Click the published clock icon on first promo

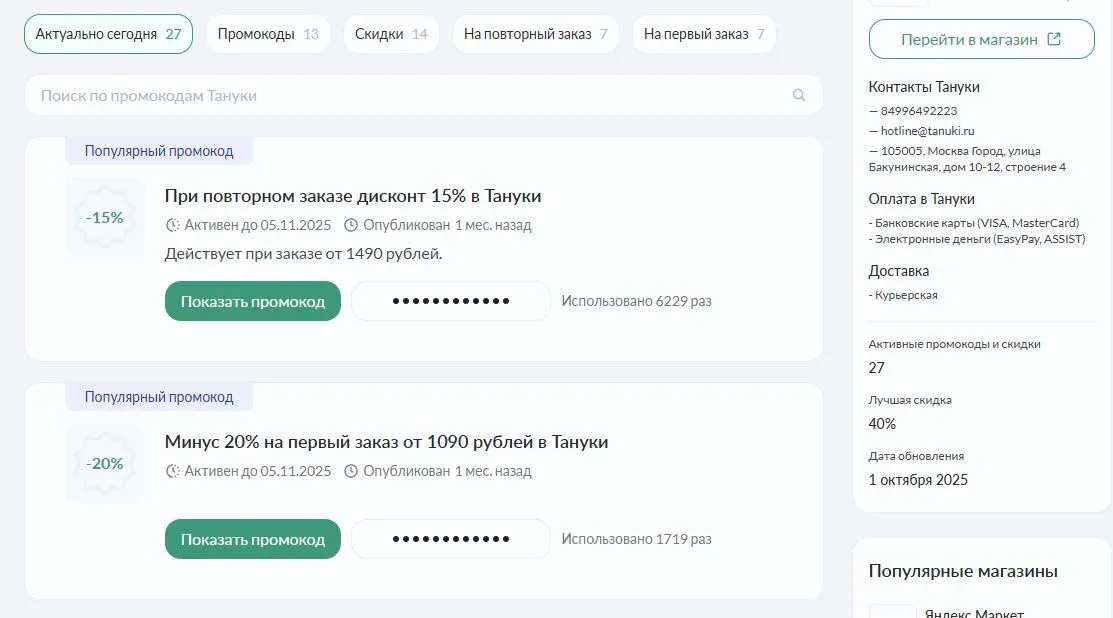click(x=351, y=226)
